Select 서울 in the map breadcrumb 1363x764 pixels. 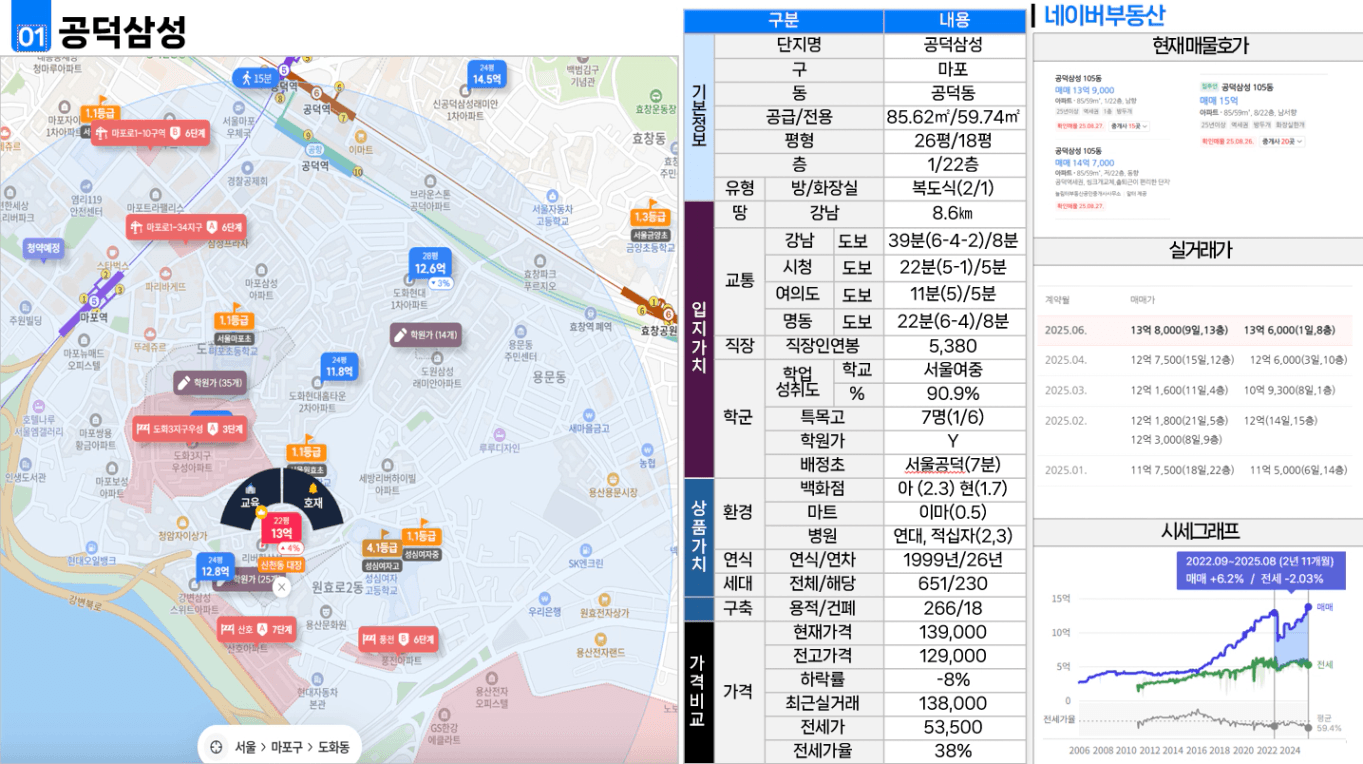(245, 746)
